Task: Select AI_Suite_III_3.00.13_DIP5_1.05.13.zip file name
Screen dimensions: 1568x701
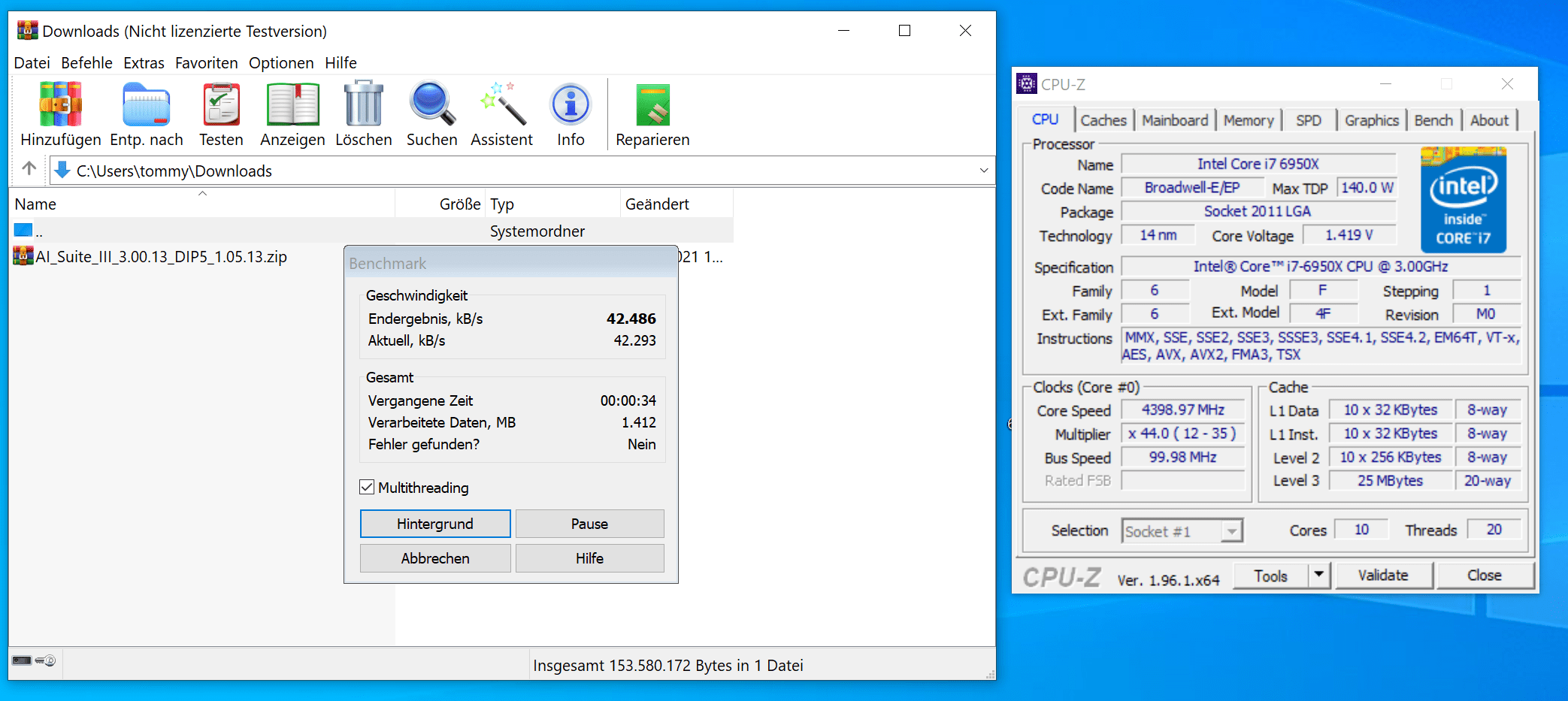Action: click(162, 257)
